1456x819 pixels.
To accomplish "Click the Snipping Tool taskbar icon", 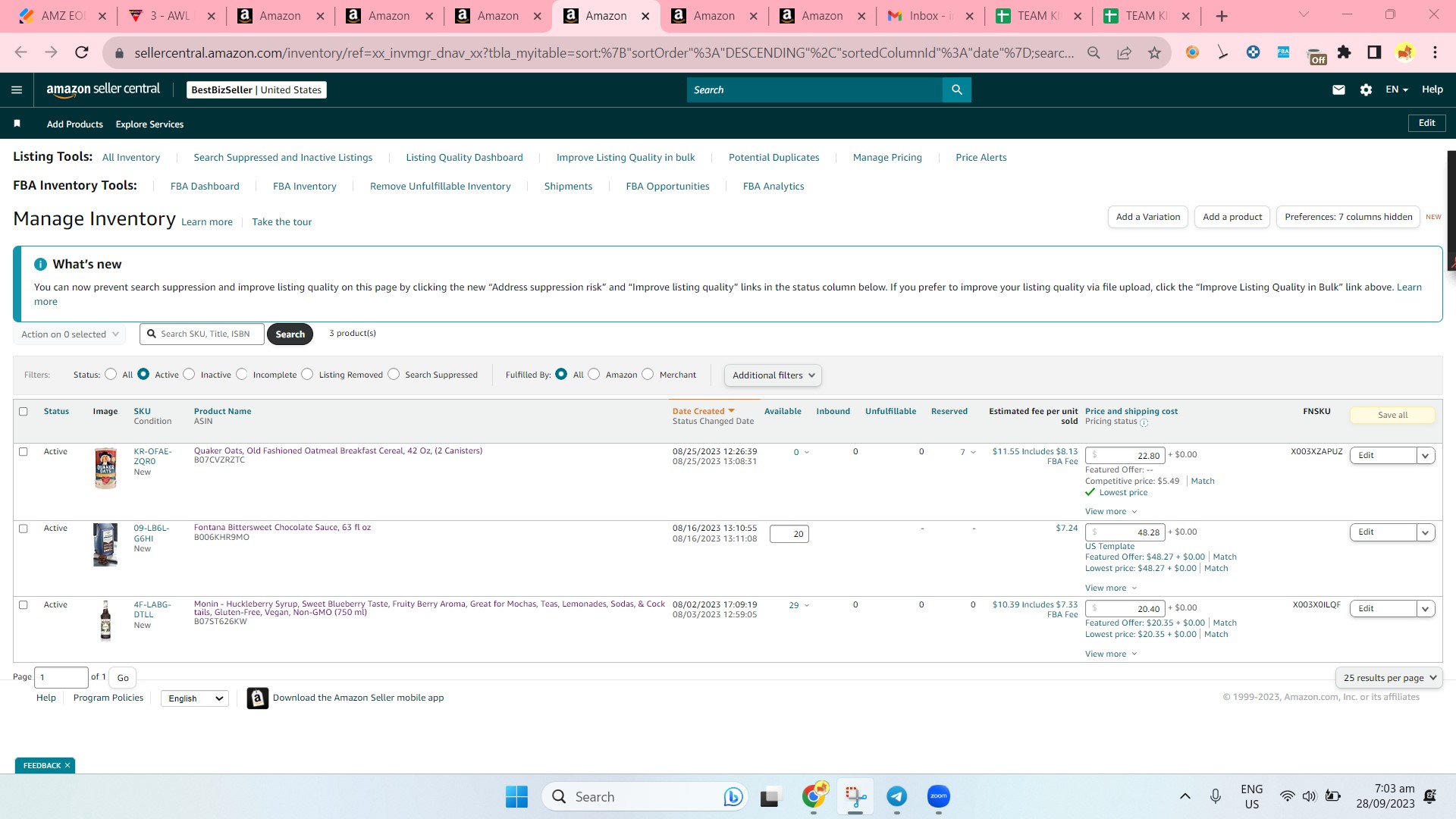I will coord(855,796).
